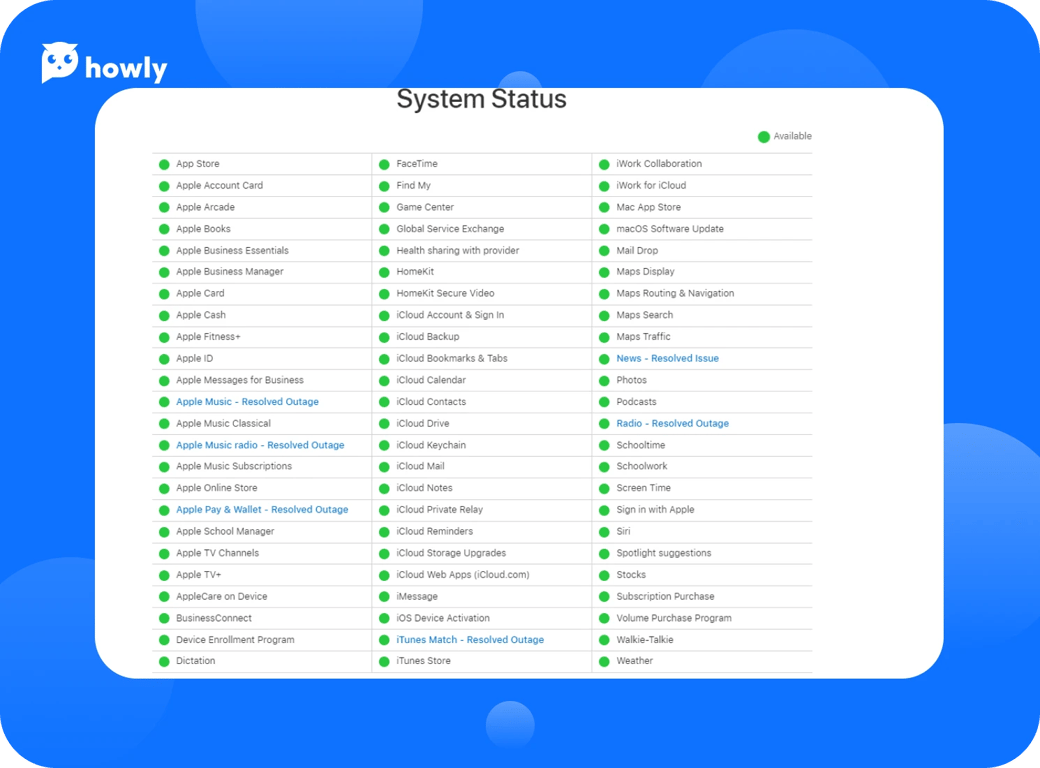Click the iCloud Drive service entry
The height and width of the screenshot is (768, 1040).
(422, 424)
